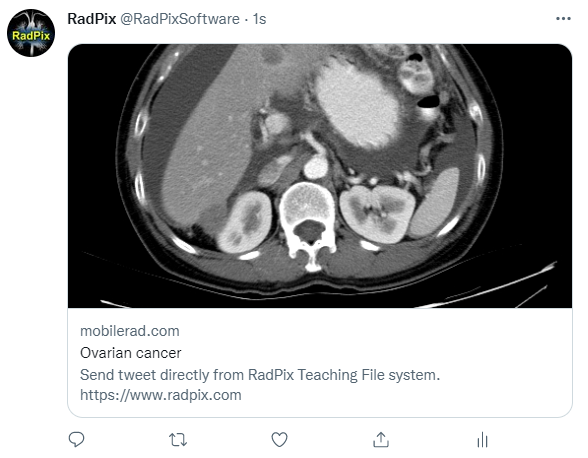The width and height of the screenshot is (588, 458).
Task: Like the tweet with the heart icon
Action: (x=279, y=440)
